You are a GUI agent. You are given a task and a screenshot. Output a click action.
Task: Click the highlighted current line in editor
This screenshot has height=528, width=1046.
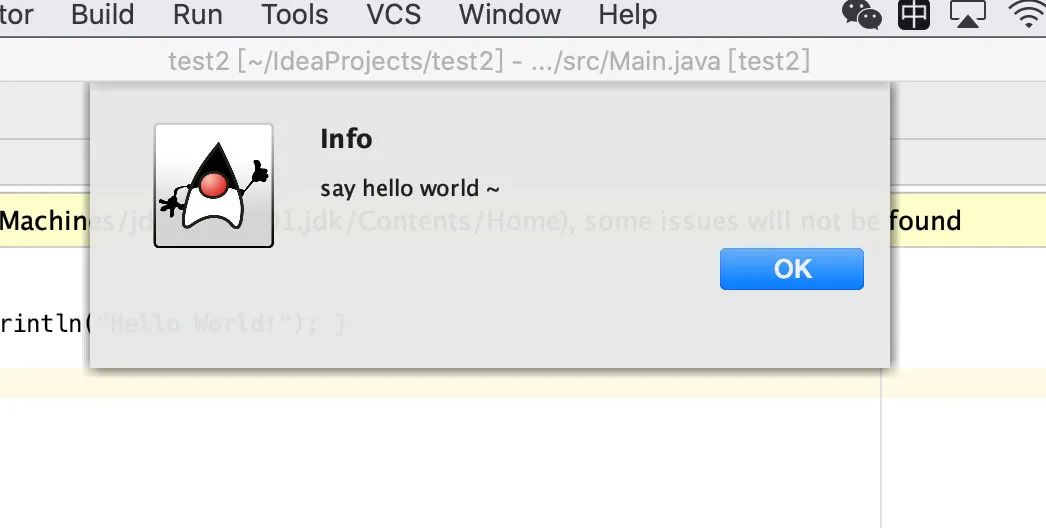[x=440, y=383]
